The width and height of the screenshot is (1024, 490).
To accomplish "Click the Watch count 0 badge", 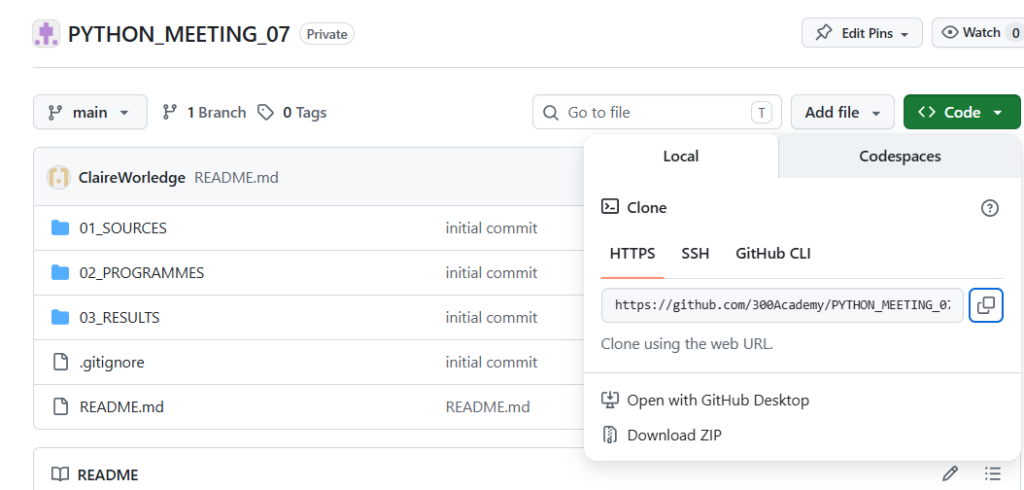I will click(1015, 33).
